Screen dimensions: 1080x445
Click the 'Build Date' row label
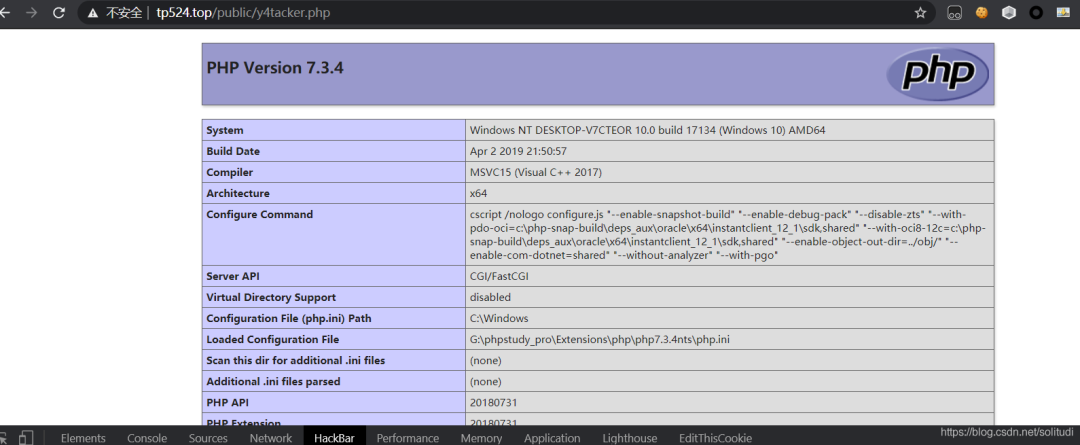tap(233, 152)
